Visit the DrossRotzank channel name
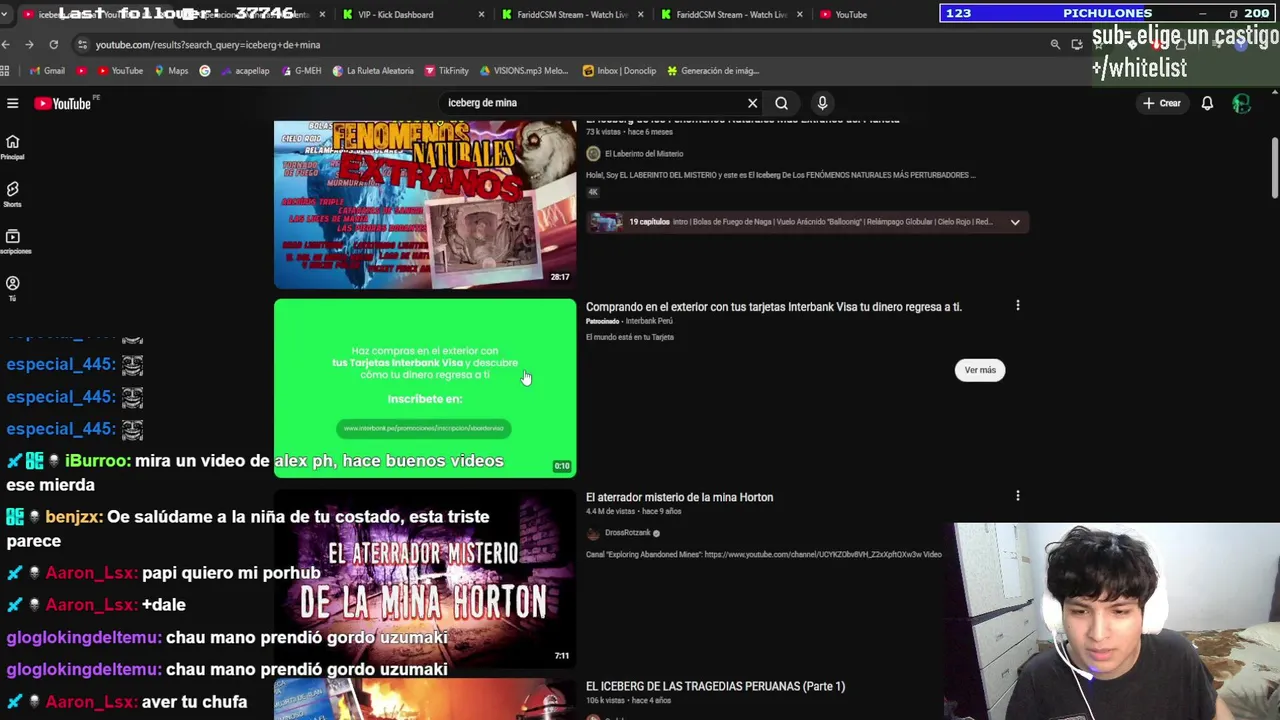Image resolution: width=1280 pixels, height=720 pixels. point(627,533)
